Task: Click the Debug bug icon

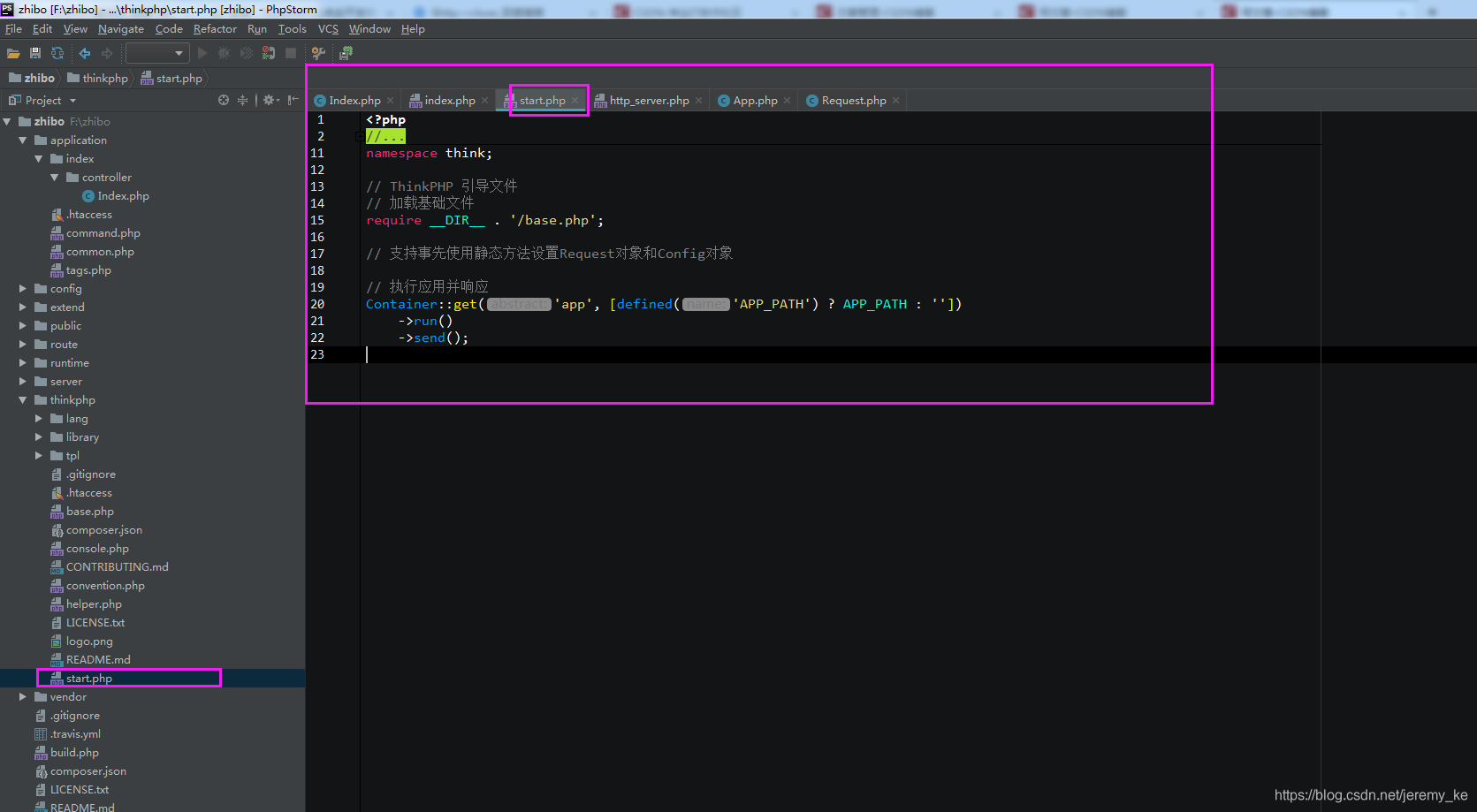Action: (x=225, y=53)
